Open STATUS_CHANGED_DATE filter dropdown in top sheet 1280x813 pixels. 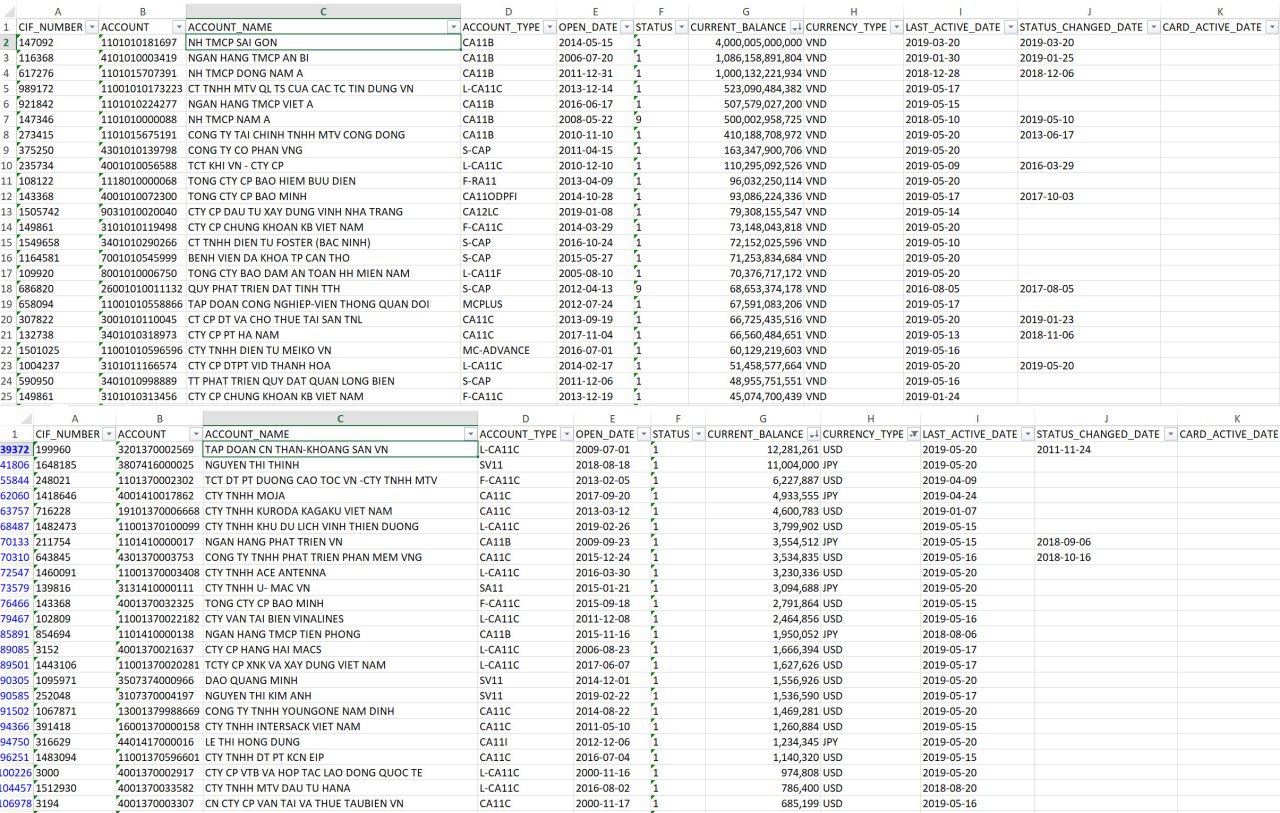click(x=1153, y=27)
